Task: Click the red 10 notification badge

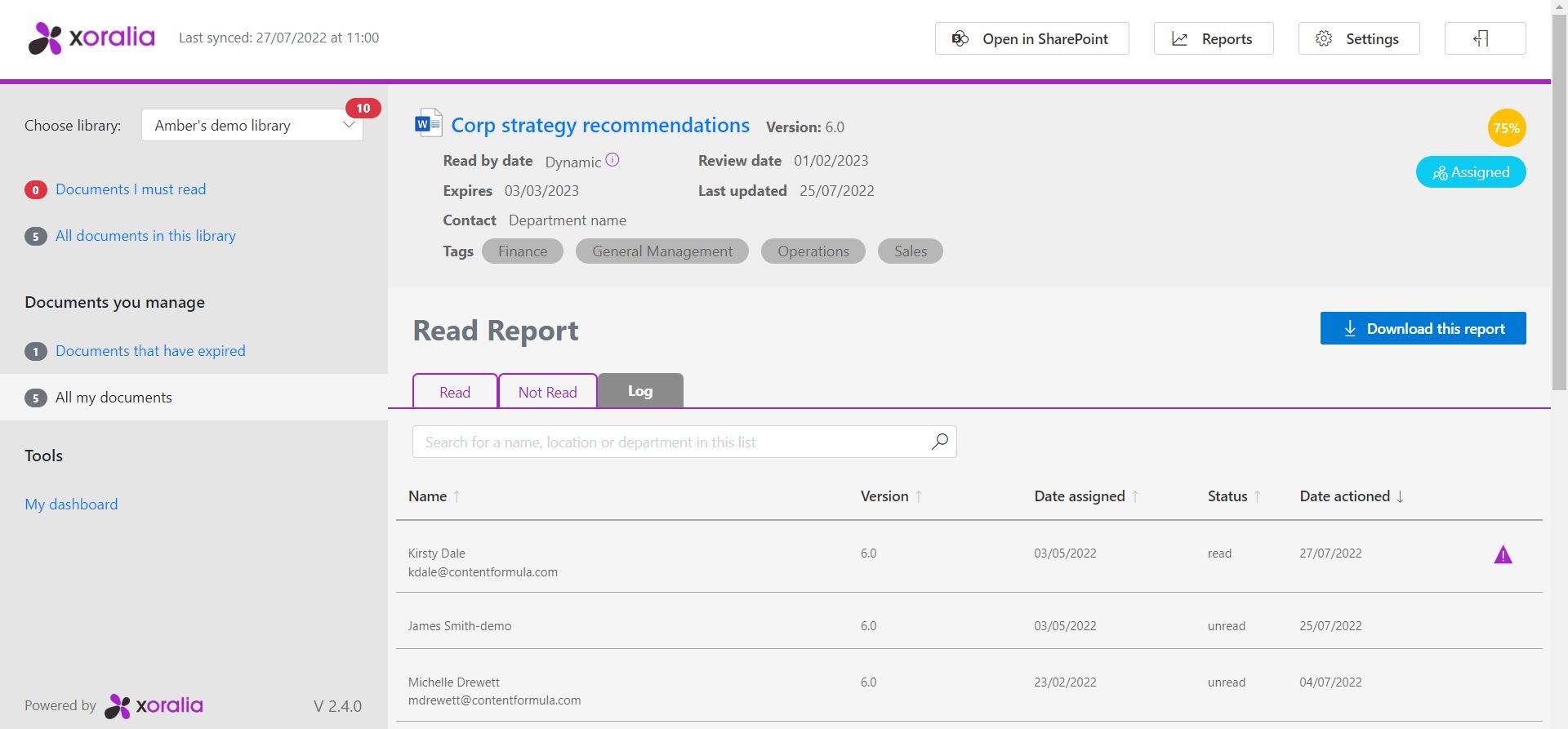Action: (x=363, y=108)
